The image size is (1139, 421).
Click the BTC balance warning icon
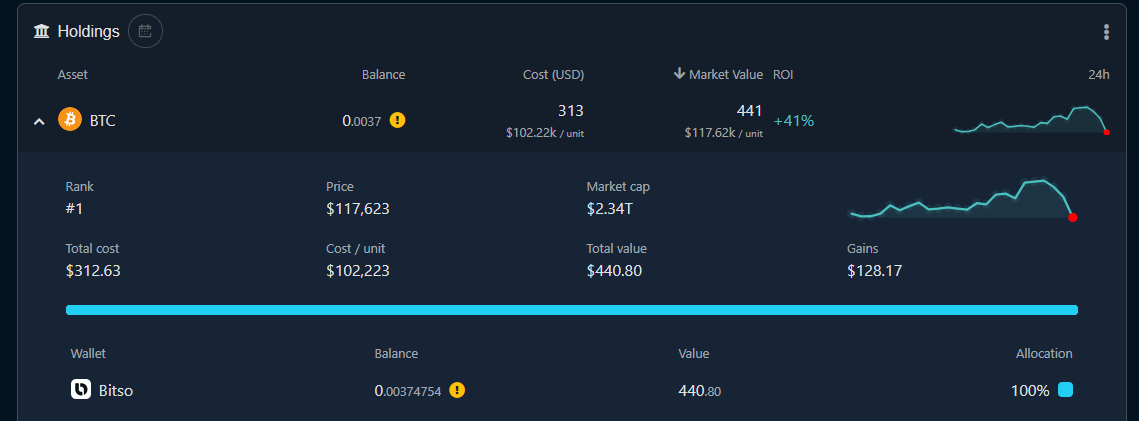397,120
